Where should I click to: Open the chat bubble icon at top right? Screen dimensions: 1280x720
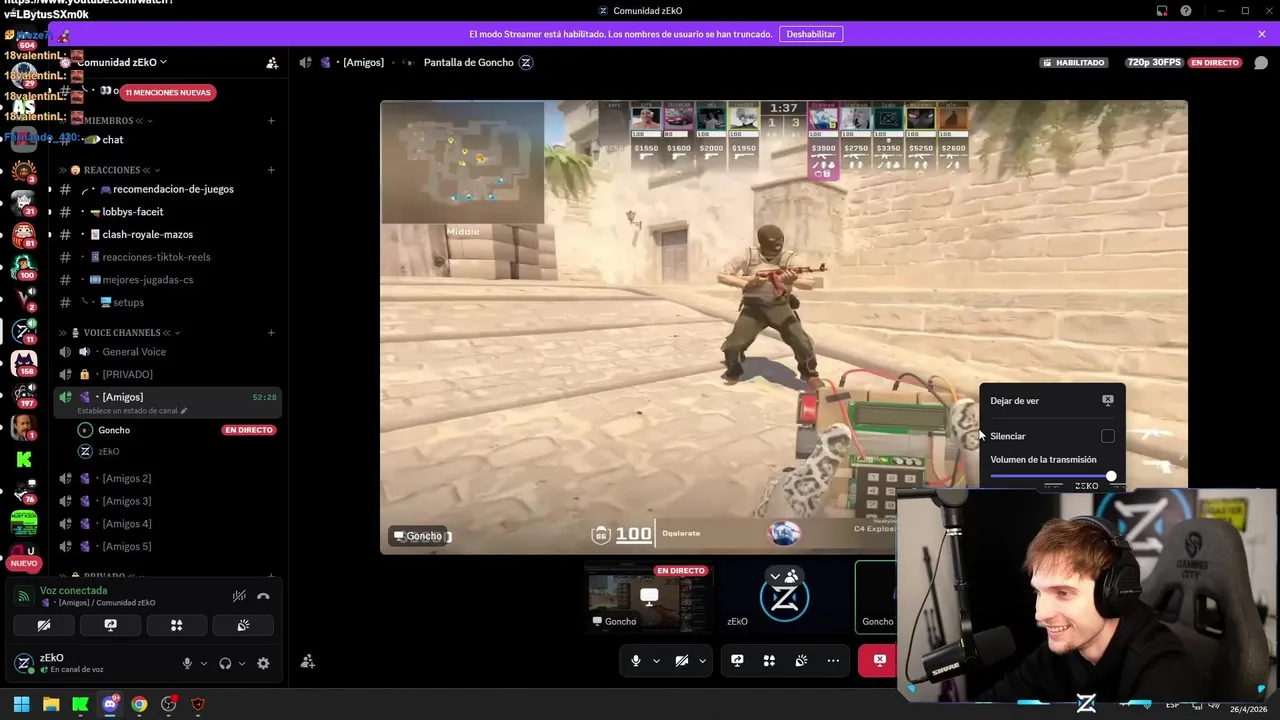coord(1261,62)
